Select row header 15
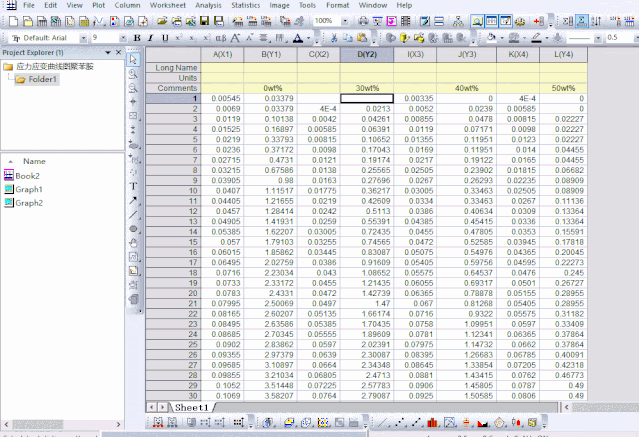This screenshot has height=437, width=639. tap(173, 242)
